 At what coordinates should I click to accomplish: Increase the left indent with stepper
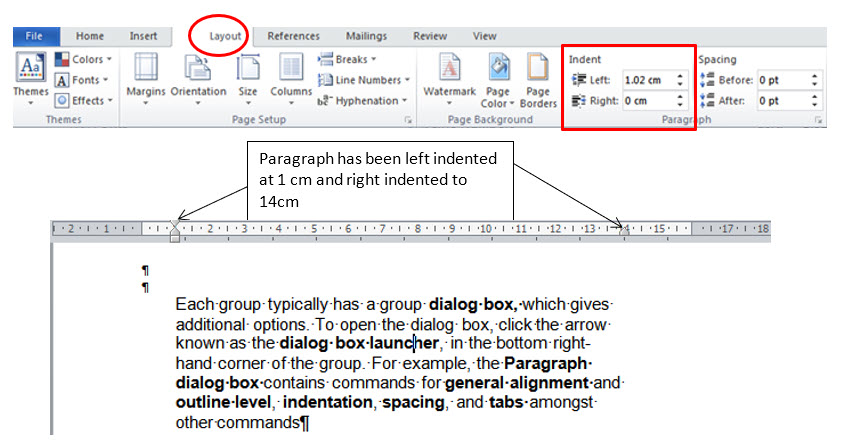[x=680, y=76]
